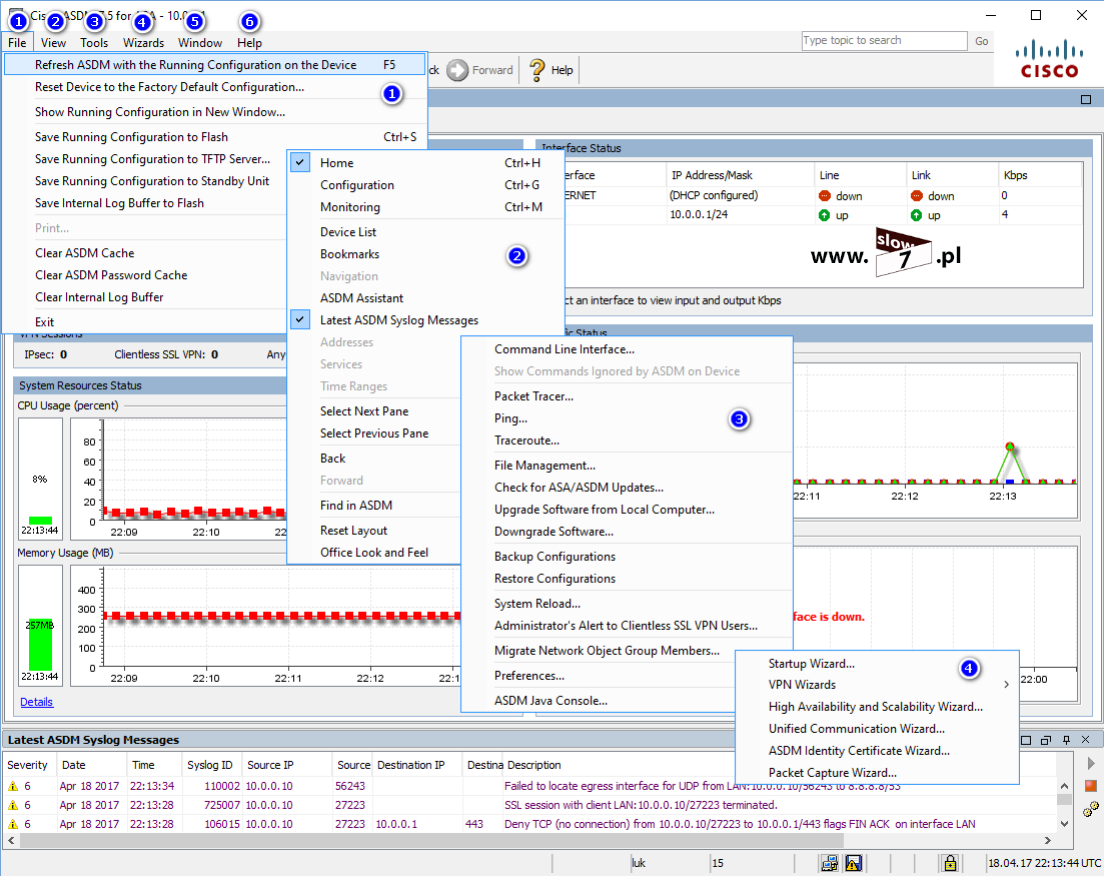Choose Reset Layout
Viewport: 1104px width, 876px height.
(375, 530)
